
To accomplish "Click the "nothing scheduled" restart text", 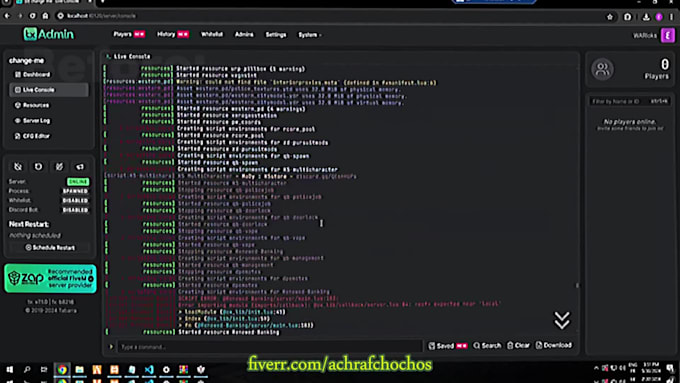I will click(35, 236).
